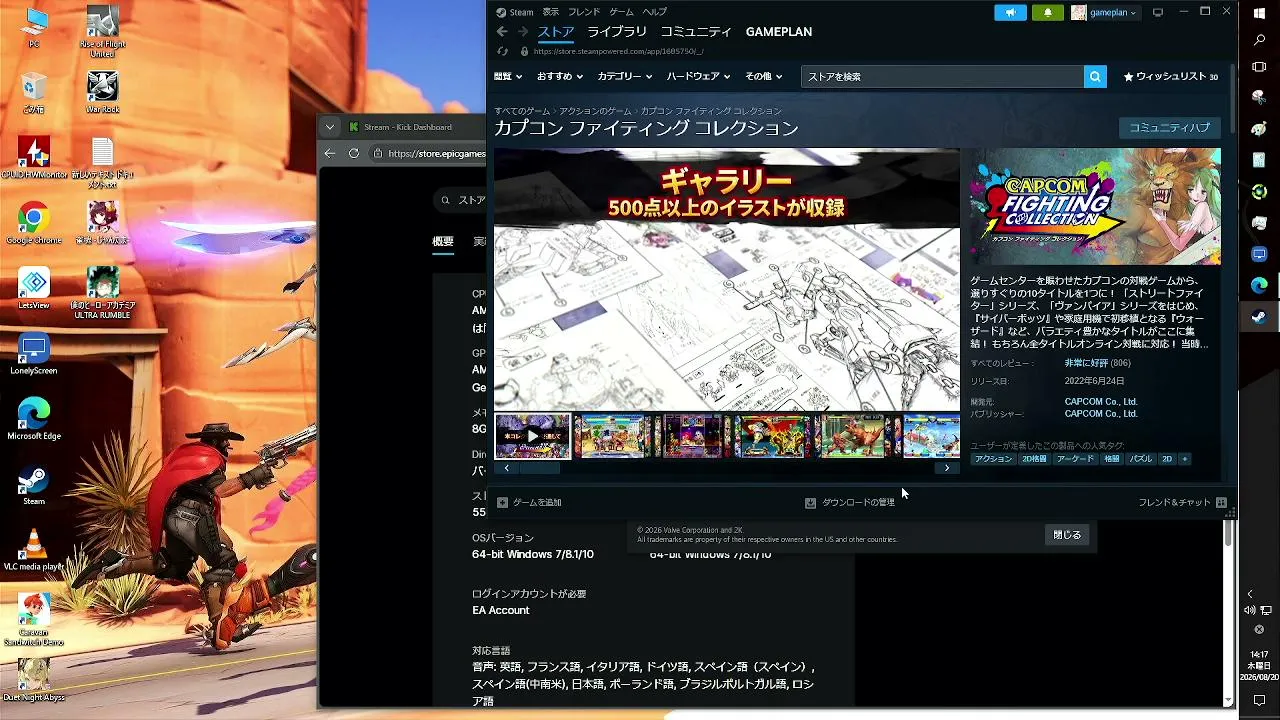Click the 閉じる button on the copyright notice
The width and height of the screenshot is (1280, 720).
pyautogui.click(x=1067, y=535)
